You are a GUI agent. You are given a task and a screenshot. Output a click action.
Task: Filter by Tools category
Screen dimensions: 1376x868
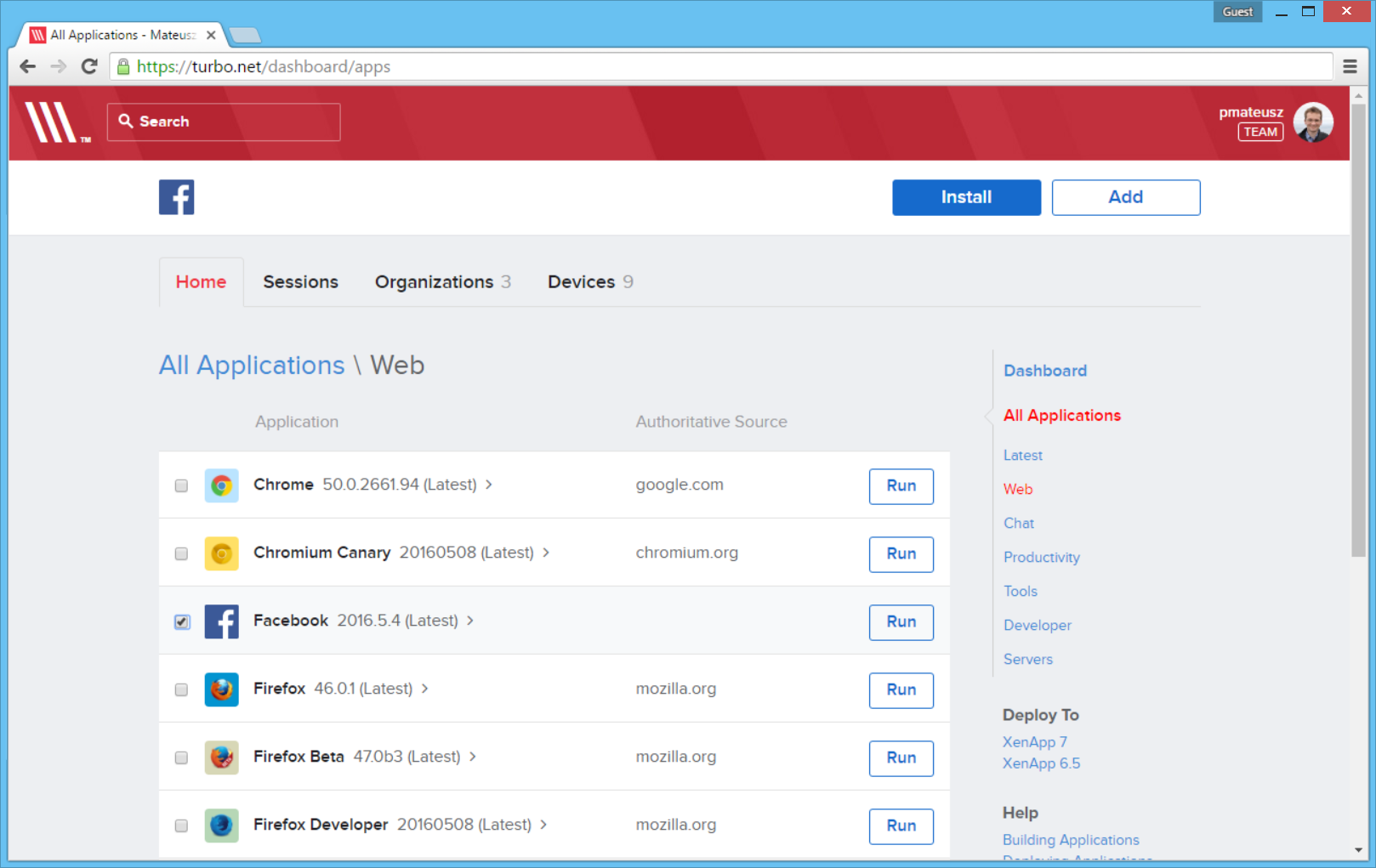pyautogui.click(x=1021, y=592)
